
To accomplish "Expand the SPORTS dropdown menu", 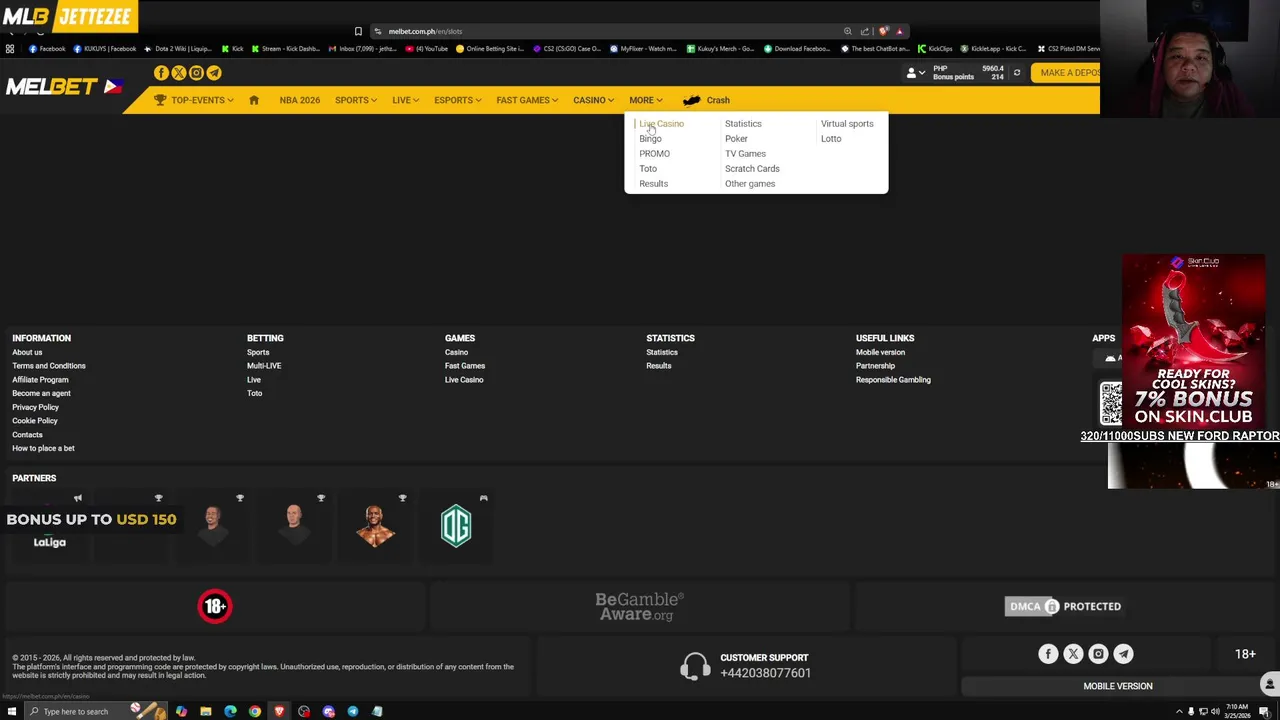I will click(x=356, y=100).
